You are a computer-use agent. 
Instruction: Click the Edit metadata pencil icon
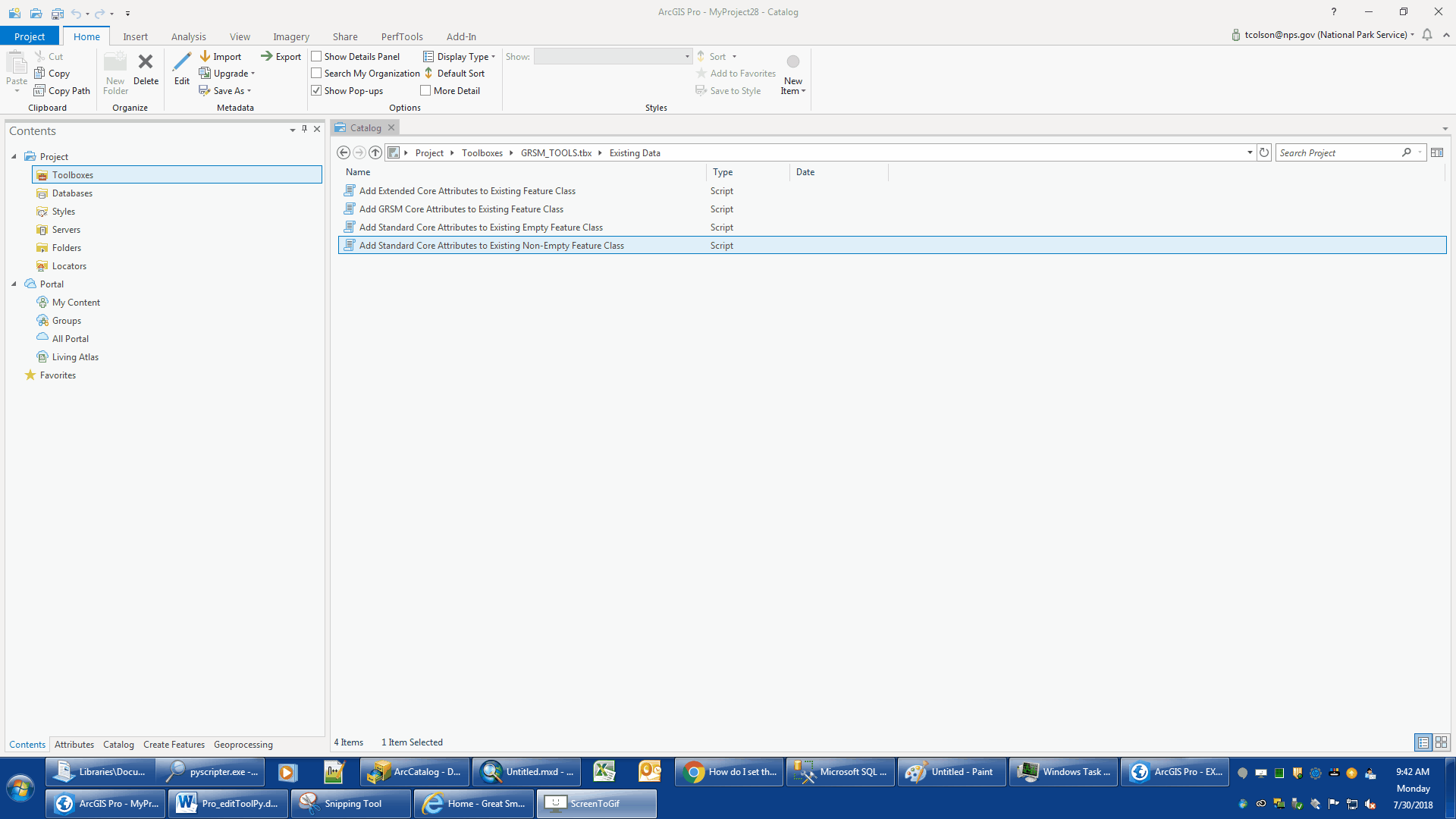[182, 62]
